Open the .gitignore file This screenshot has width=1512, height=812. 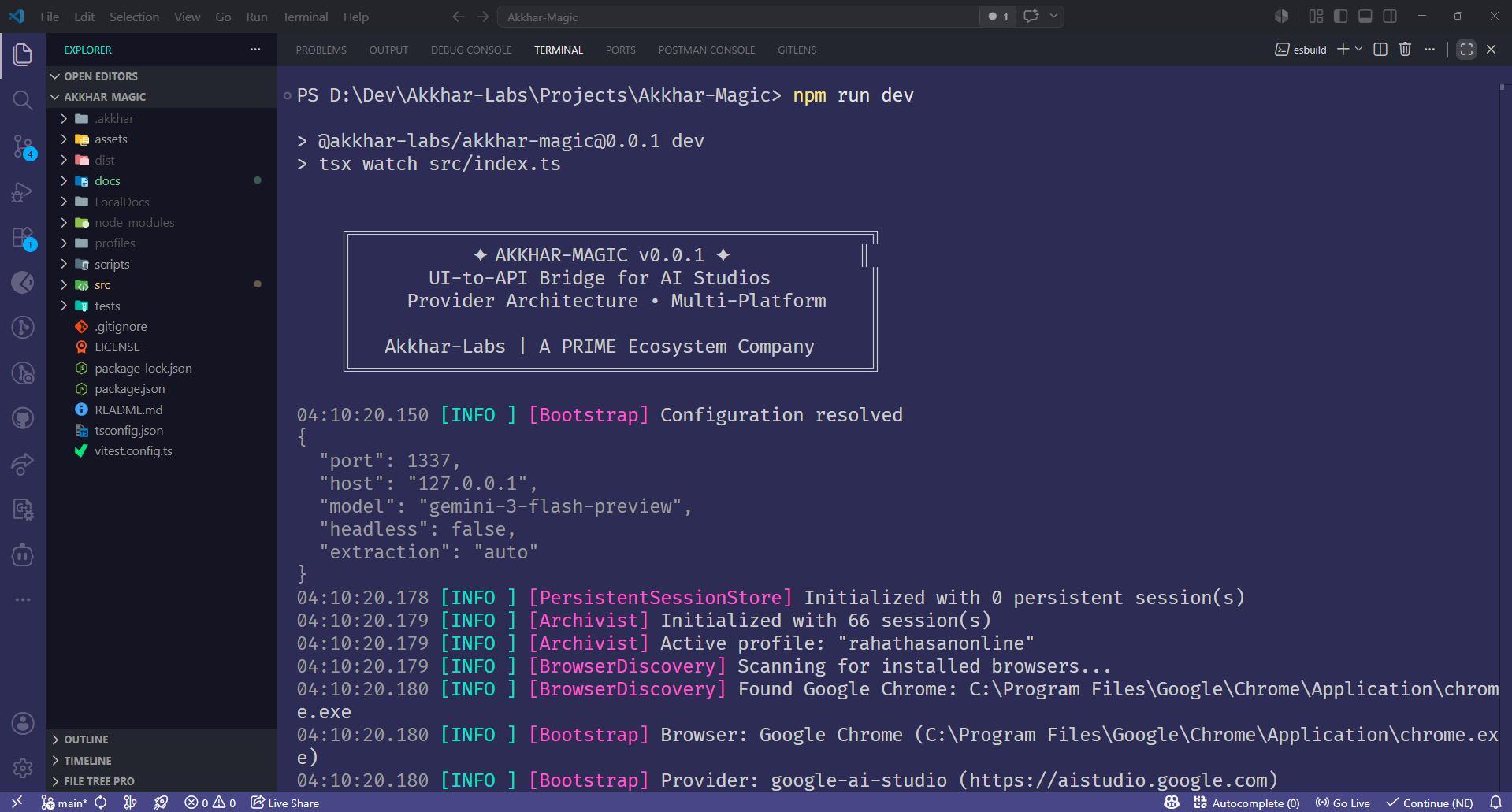click(x=162, y=327)
